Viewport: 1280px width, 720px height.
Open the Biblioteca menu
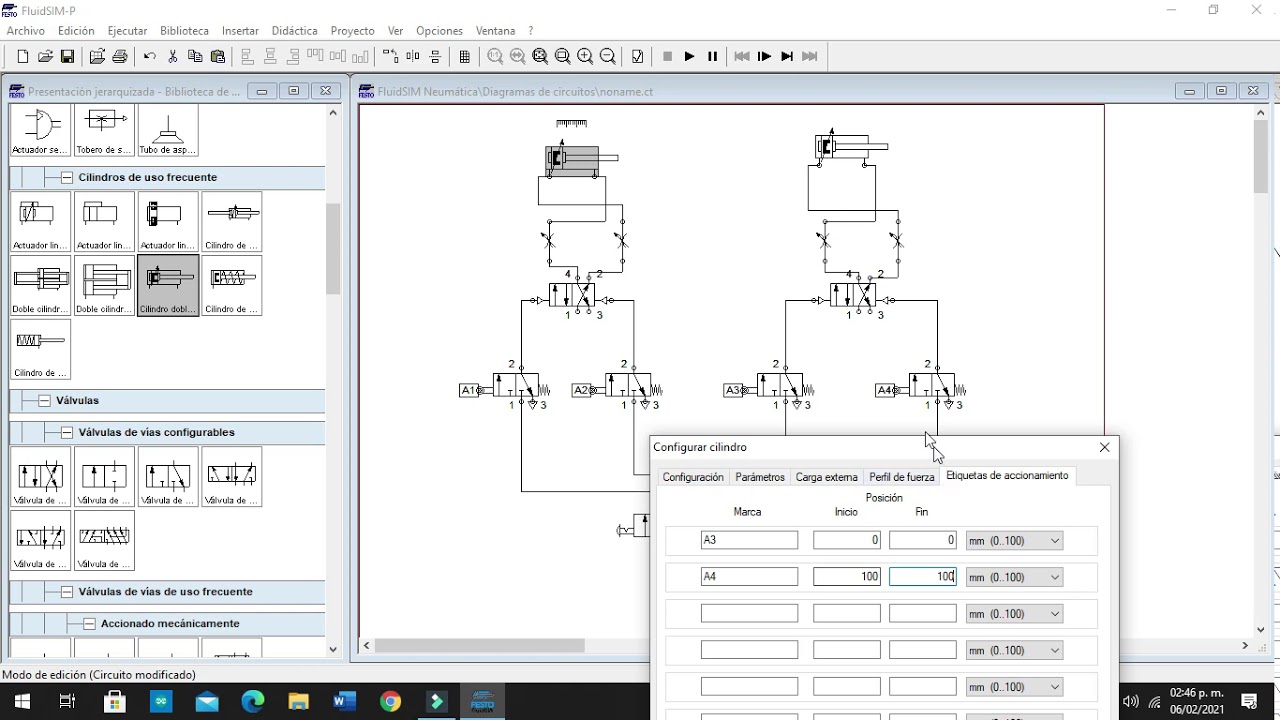(x=184, y=31)
